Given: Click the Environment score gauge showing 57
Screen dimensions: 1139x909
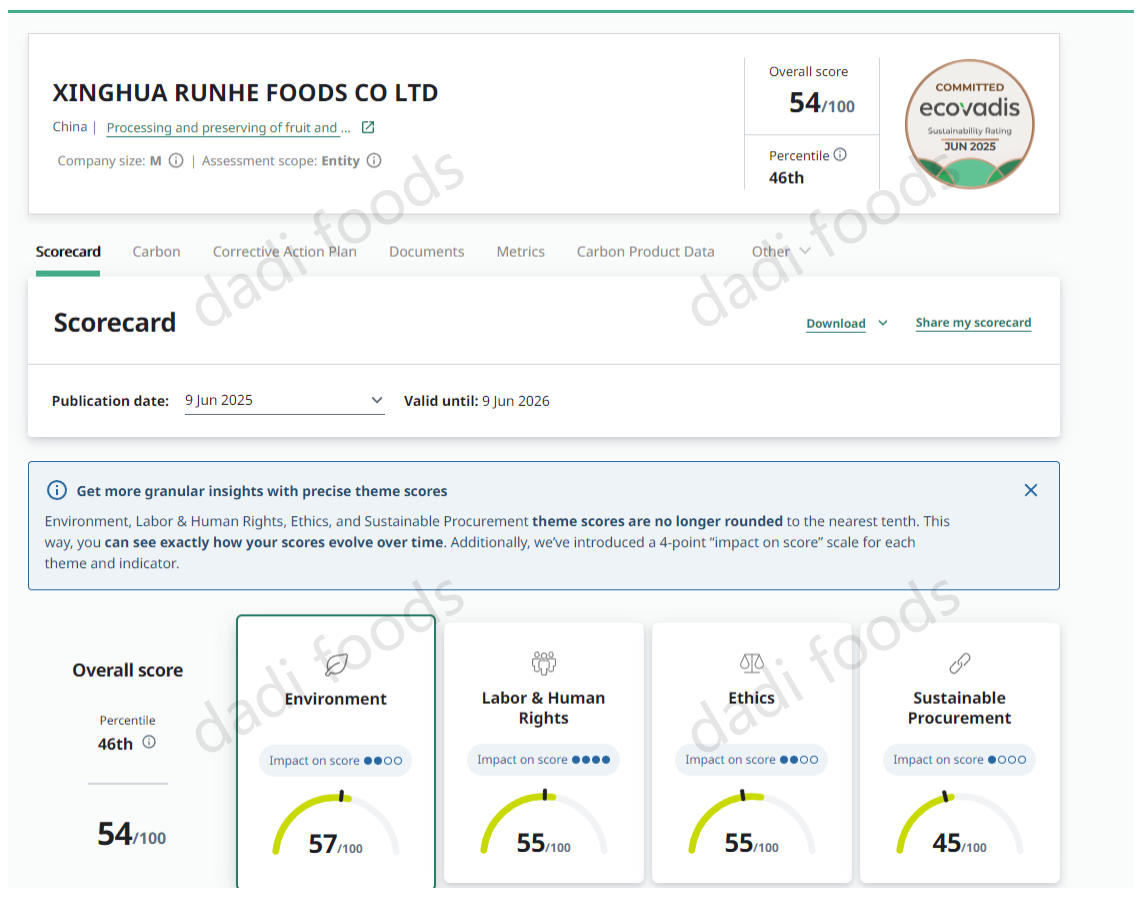Looking at the screenshot, I should coord(336,826).
